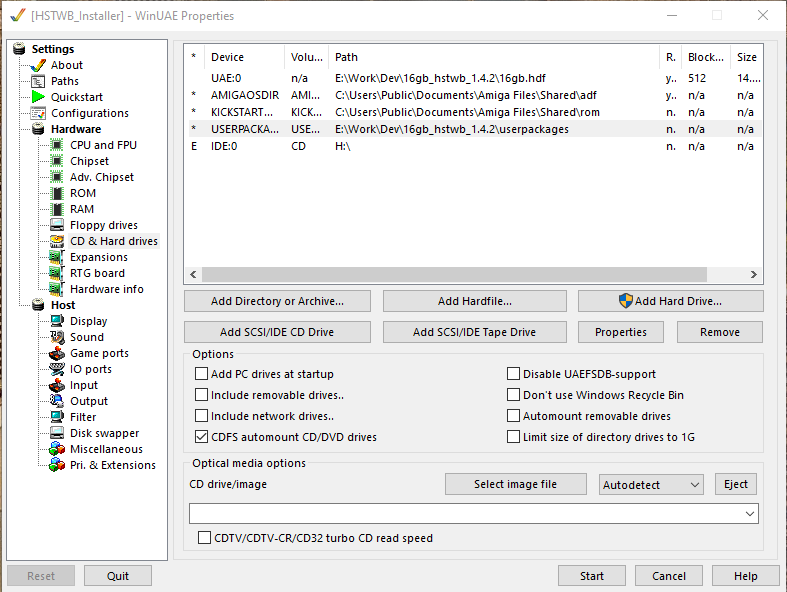Click the Pri. & Extensions cubes icon

tap(57, 465)
